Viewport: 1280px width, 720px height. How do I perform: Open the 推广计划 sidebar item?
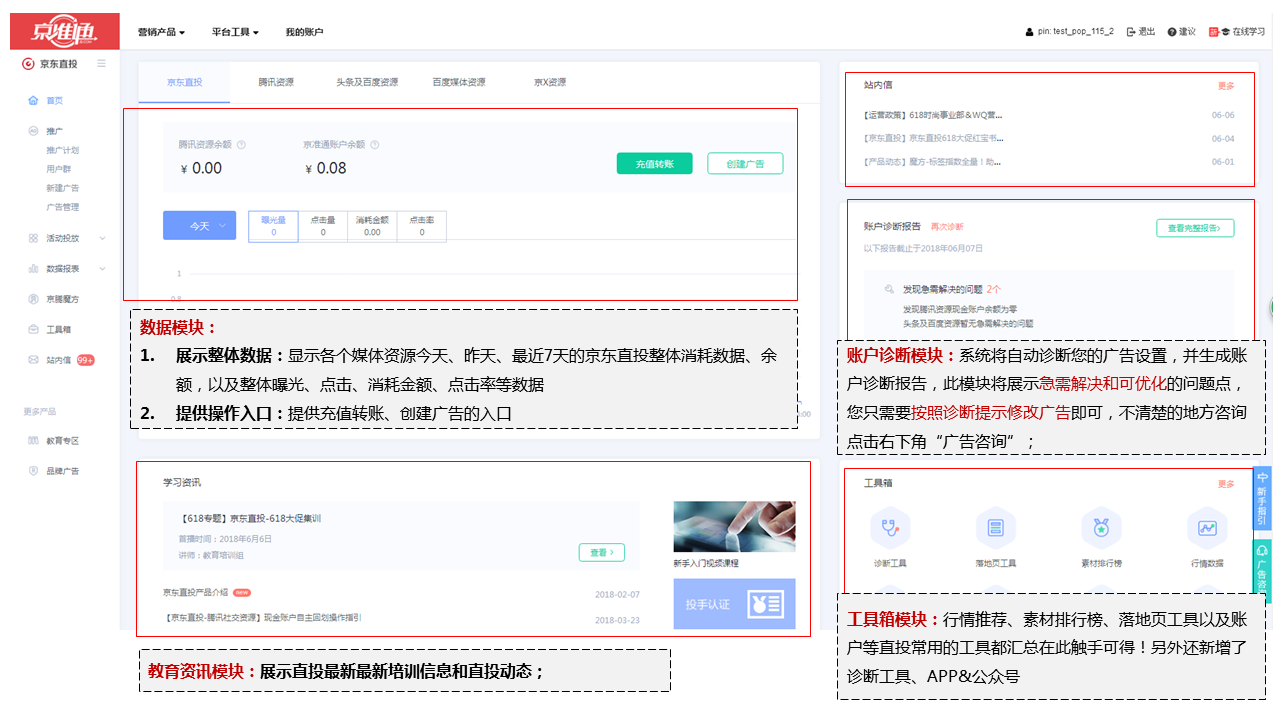tap(62, 150)
